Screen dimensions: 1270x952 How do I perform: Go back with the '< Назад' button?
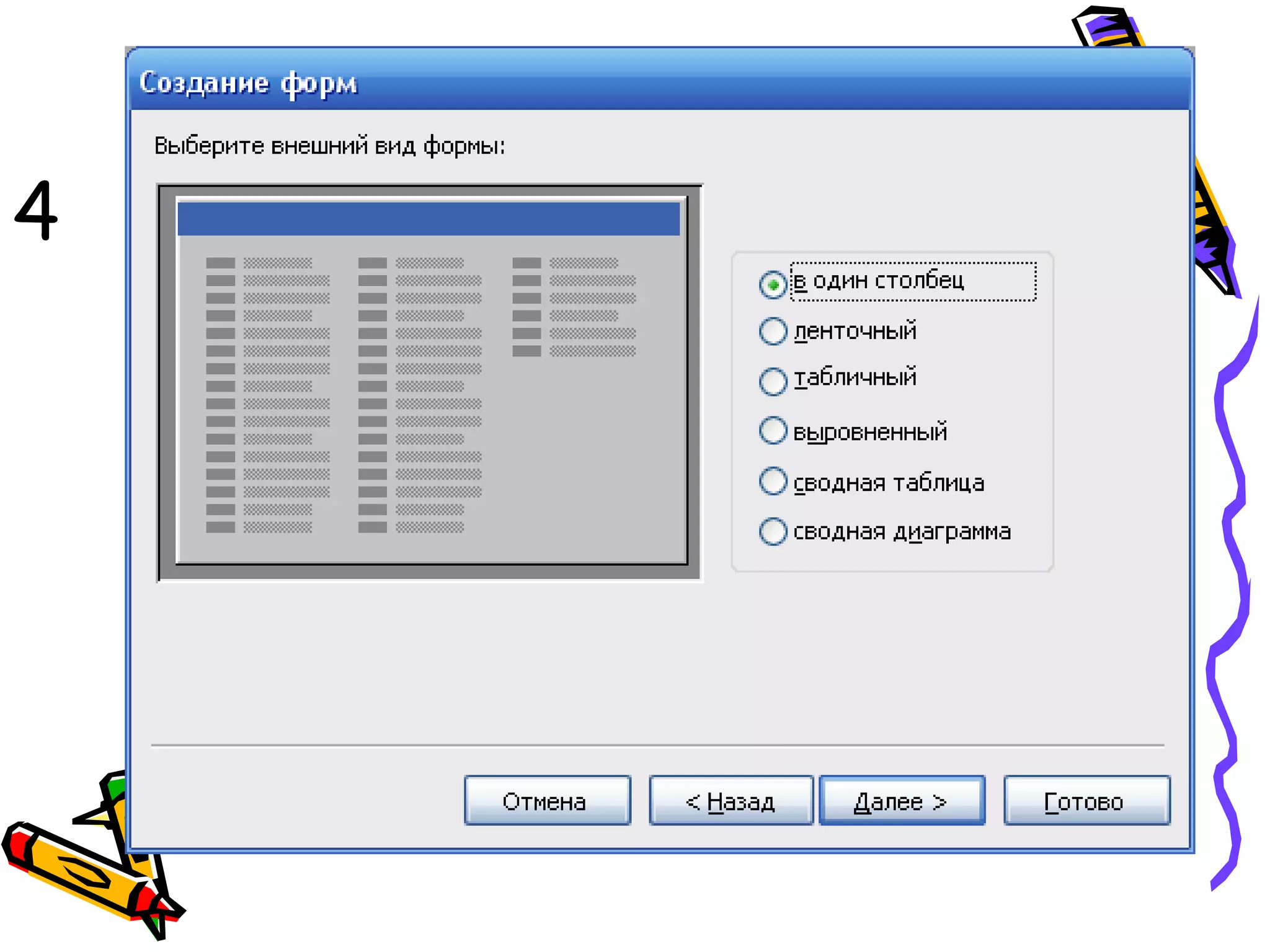pyautogui.click(x=730, y=801)
